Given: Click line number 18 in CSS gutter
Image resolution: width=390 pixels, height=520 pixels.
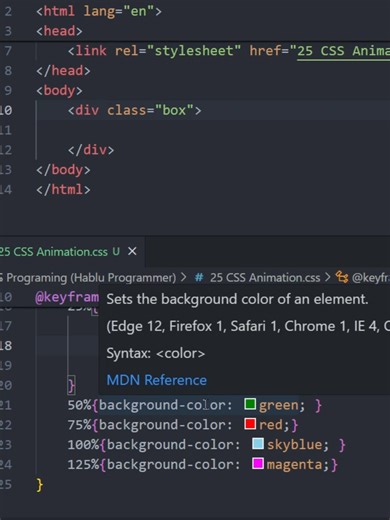Looking at the screenshot, I should tap(6, 346).
